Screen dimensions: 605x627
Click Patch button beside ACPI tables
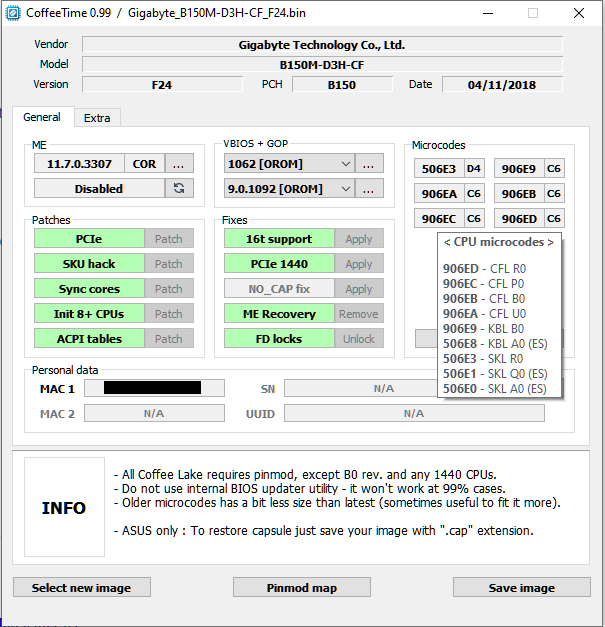coord(169,338)
